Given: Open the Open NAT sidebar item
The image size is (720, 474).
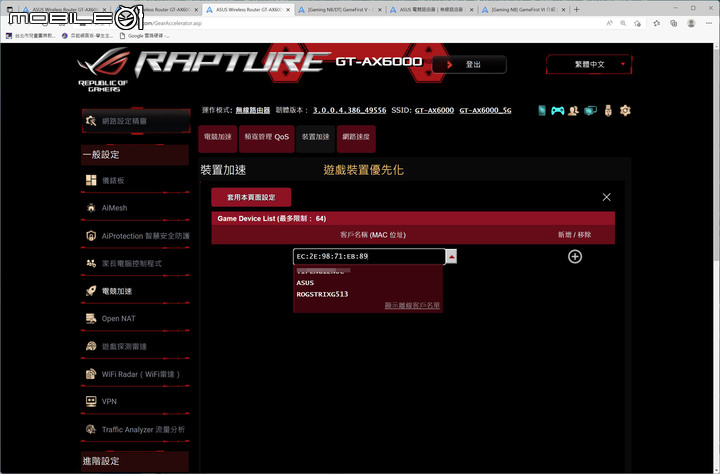Looking at the screenshot, I should (135, 318).
